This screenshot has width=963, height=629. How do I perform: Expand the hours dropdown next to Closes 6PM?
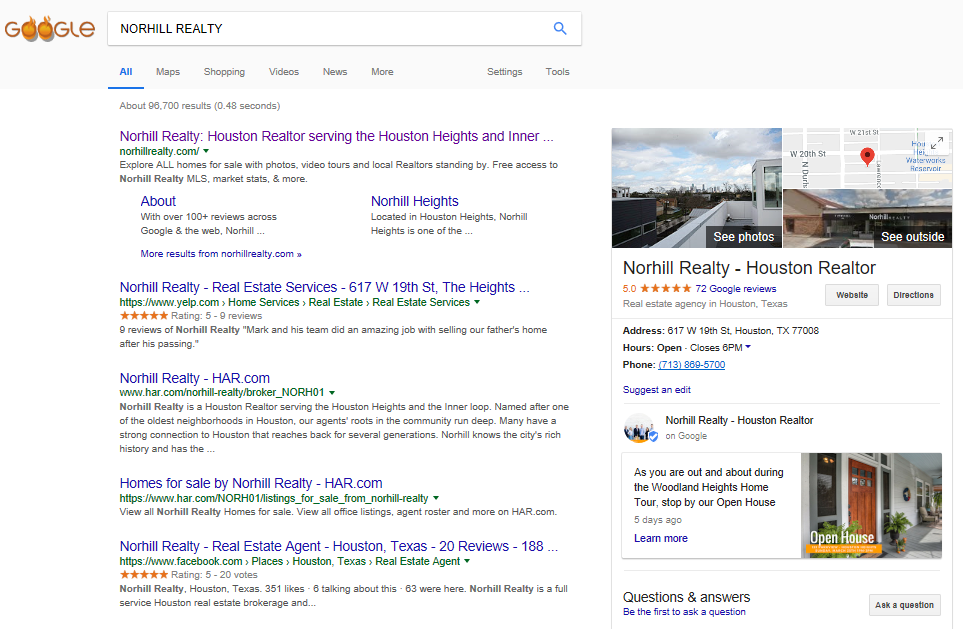pyautogui.click(x=748, y=347)
